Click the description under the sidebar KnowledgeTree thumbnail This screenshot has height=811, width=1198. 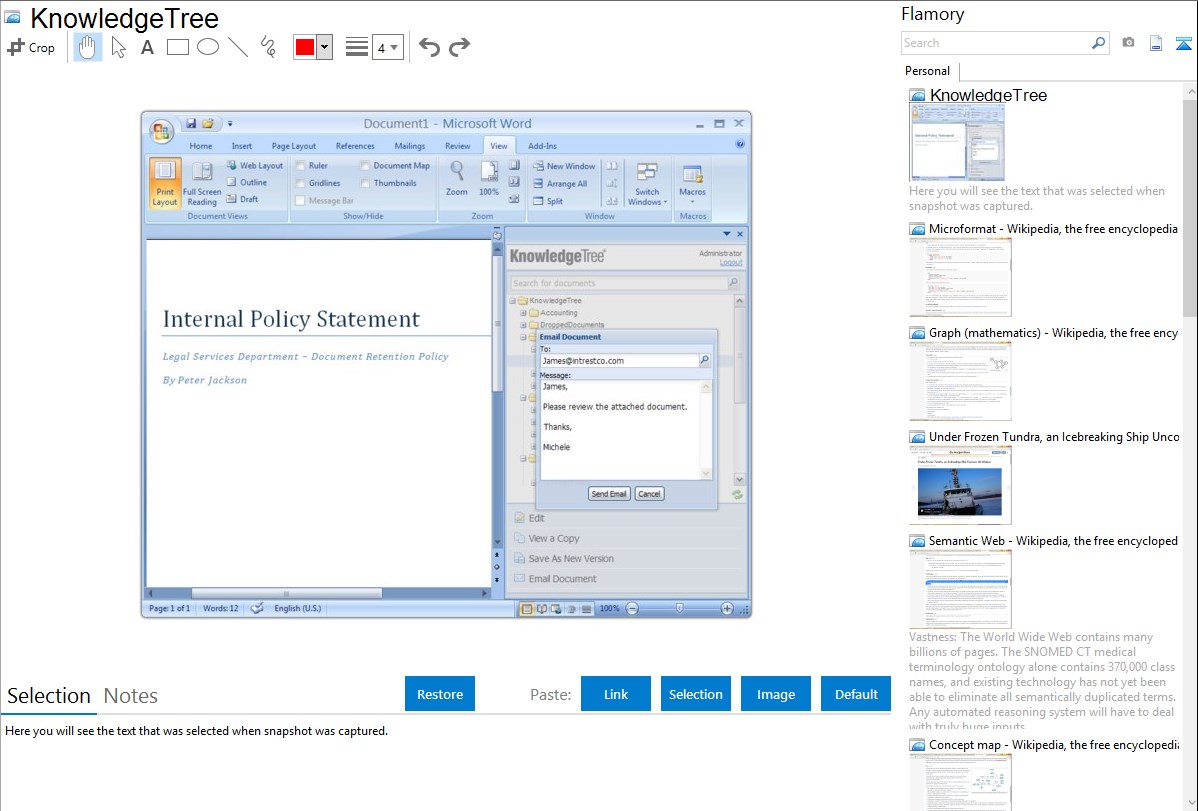[1037, 198]
